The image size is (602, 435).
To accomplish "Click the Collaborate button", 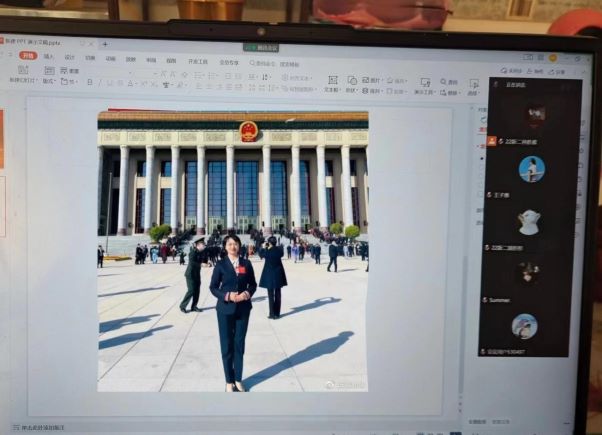I will (535, 71).
